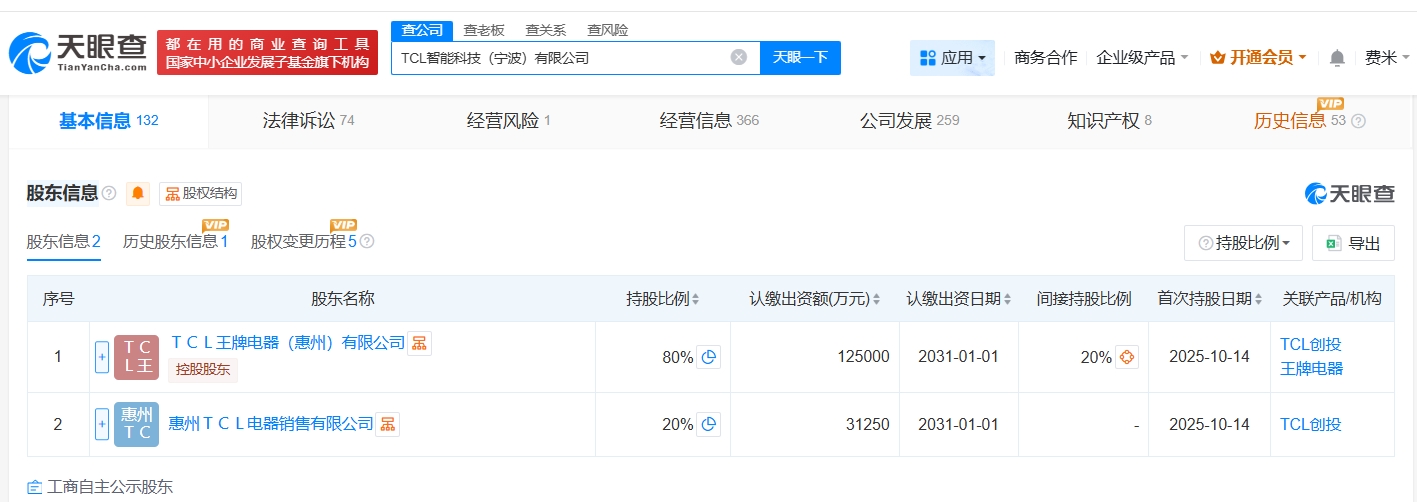Viewport: 1417px width, 502px height.
Task: Open pie chart for the 20% shareholding
Action: [709, 425]
